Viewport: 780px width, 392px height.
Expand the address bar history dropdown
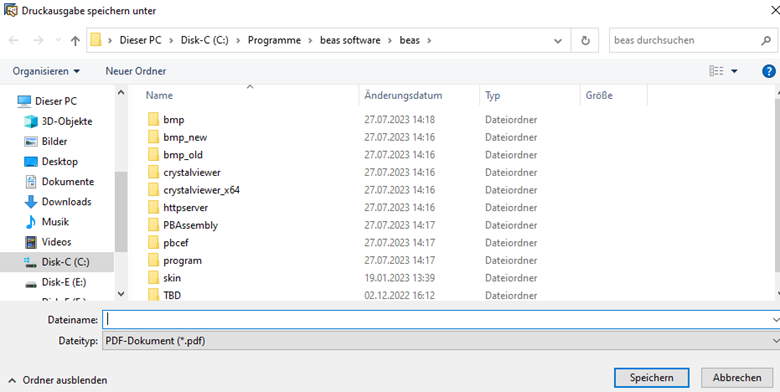[x=558, y=41]
